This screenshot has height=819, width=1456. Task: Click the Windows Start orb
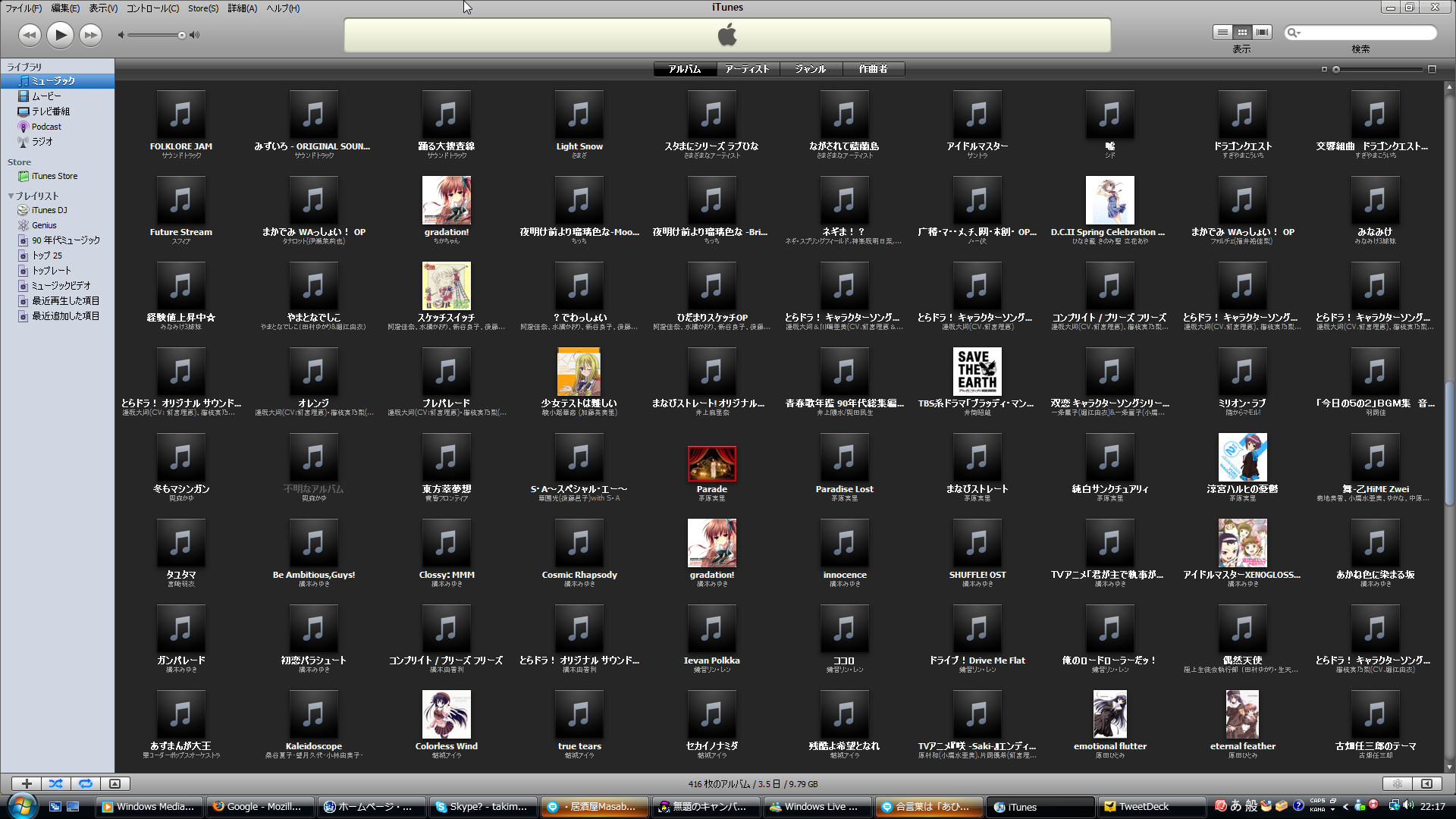[21, 806]
